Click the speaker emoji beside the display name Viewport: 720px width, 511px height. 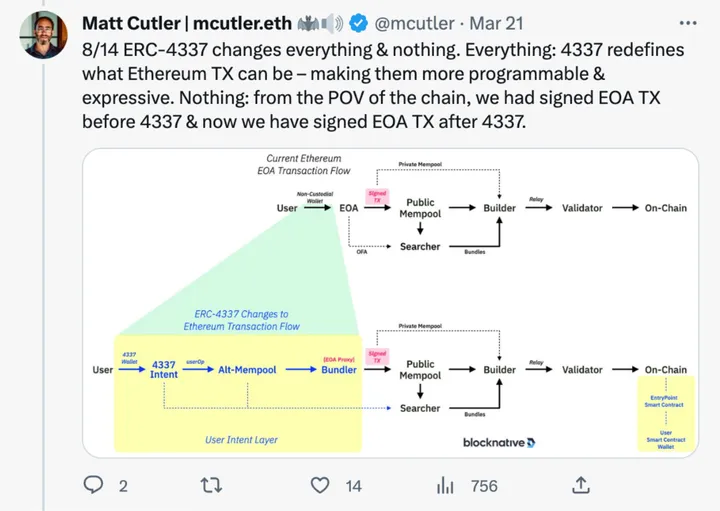coord(331,22)
